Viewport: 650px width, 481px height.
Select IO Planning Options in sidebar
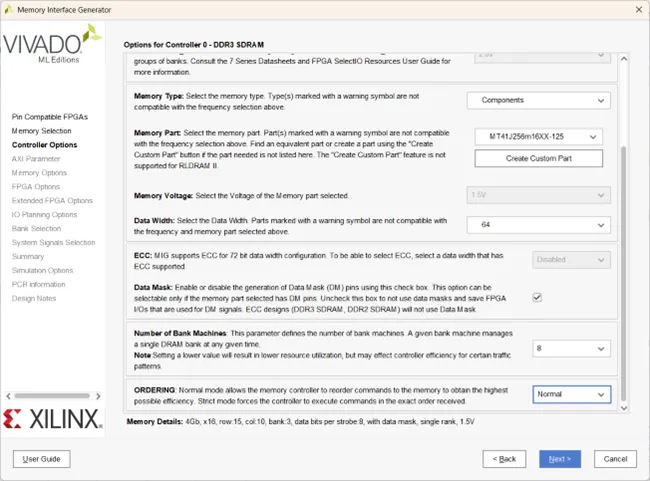coord(44,215)
